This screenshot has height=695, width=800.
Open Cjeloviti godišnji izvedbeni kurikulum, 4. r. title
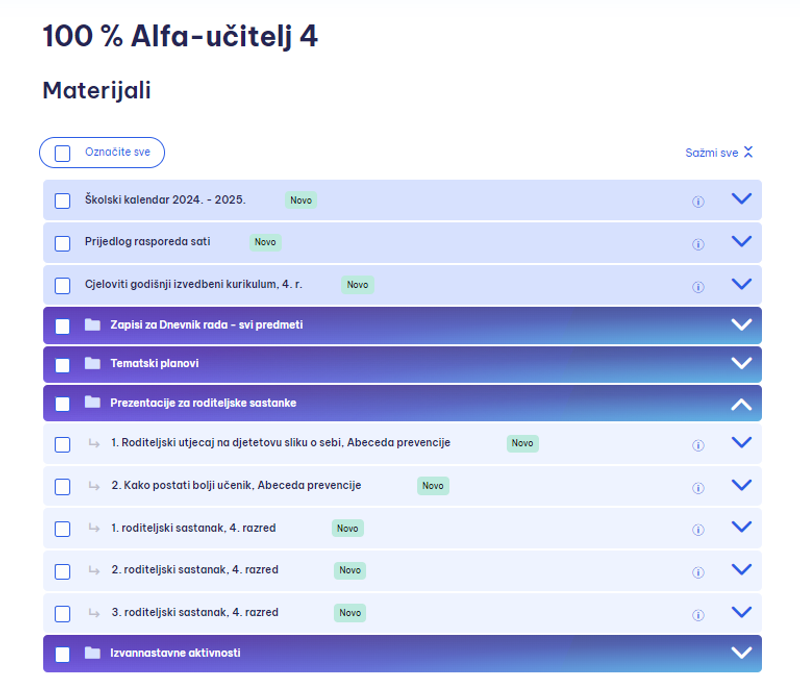coord(193,284)
